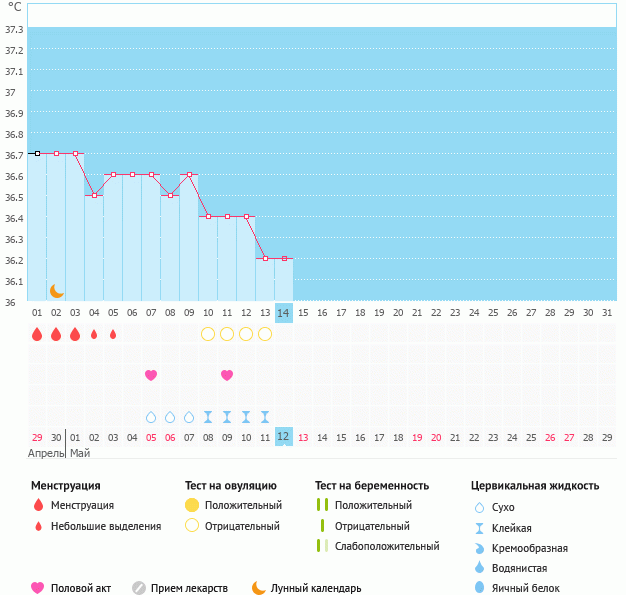Click temperature point at 36.5 on day 04

pos(94,195)
